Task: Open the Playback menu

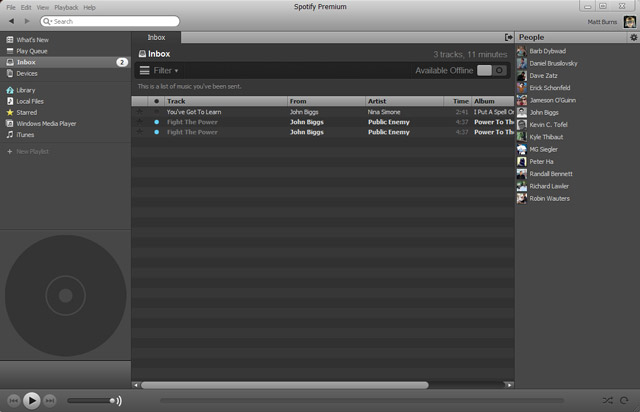Action: coord(66,7)
